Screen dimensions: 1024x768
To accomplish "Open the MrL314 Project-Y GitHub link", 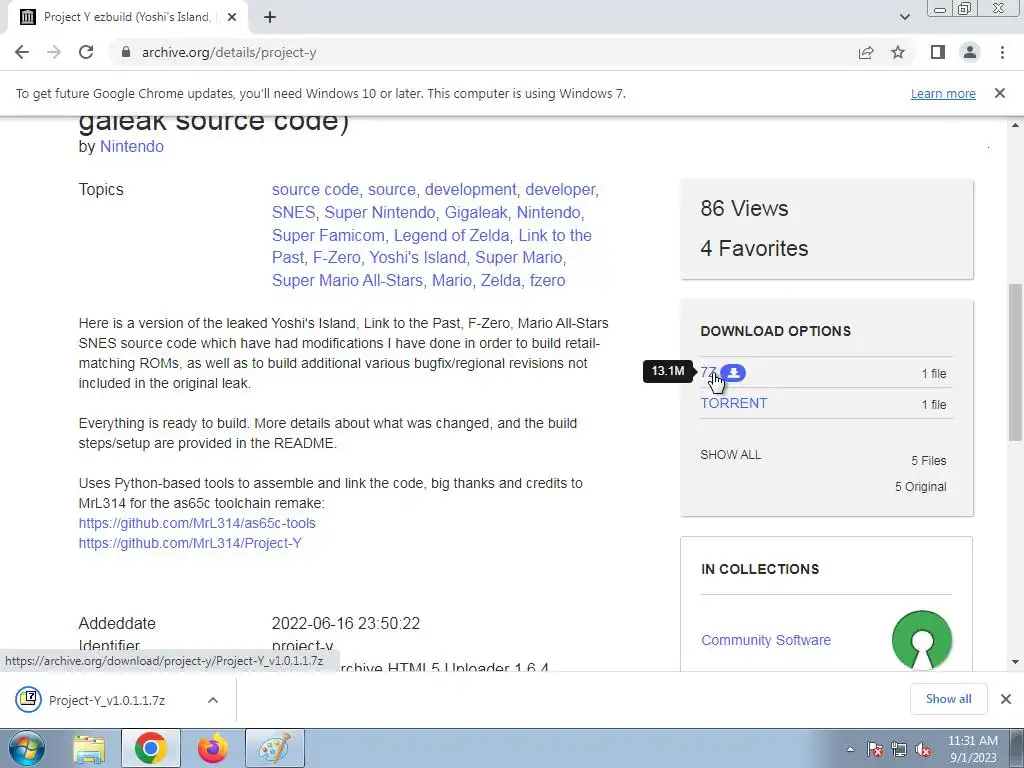I will pos(190,543).
